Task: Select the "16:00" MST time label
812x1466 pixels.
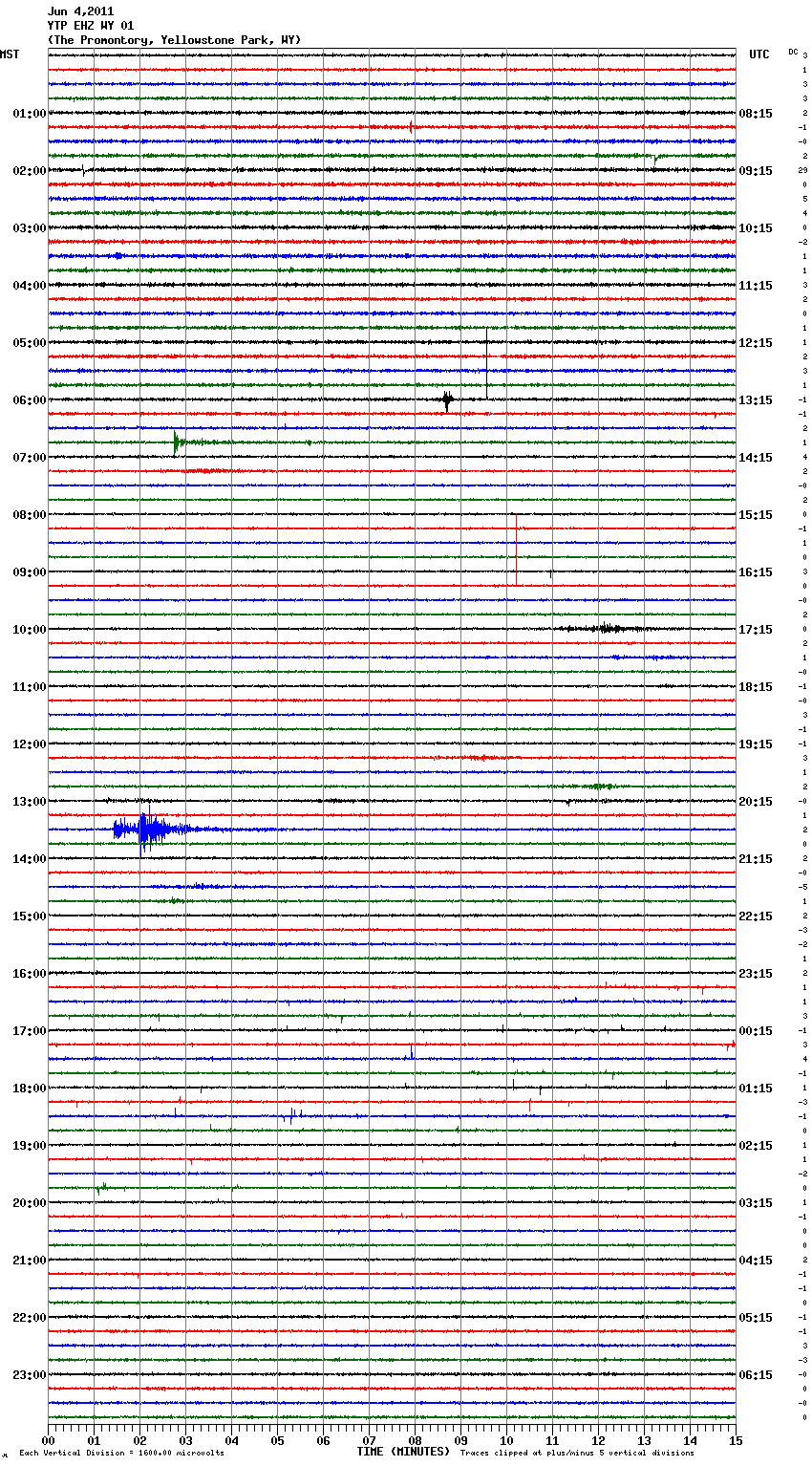Action: click(x=30, y=974)
